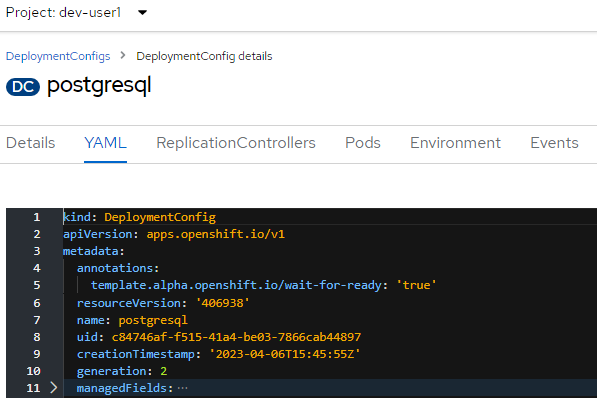Viewport: 597px width, 398px height.
Task: Open the Environment tab
Action: [455, 143]
